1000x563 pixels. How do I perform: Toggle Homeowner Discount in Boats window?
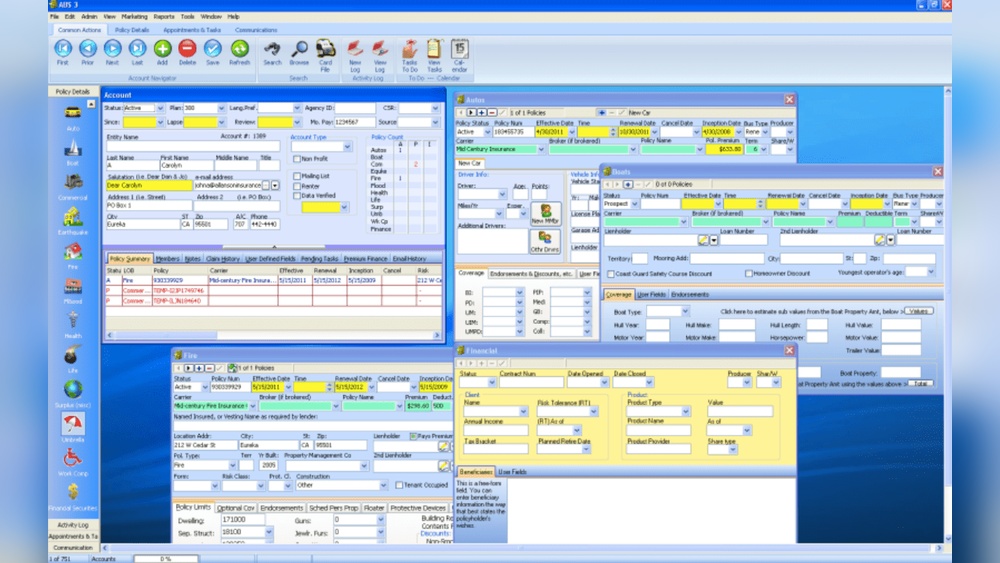point(749,274)
